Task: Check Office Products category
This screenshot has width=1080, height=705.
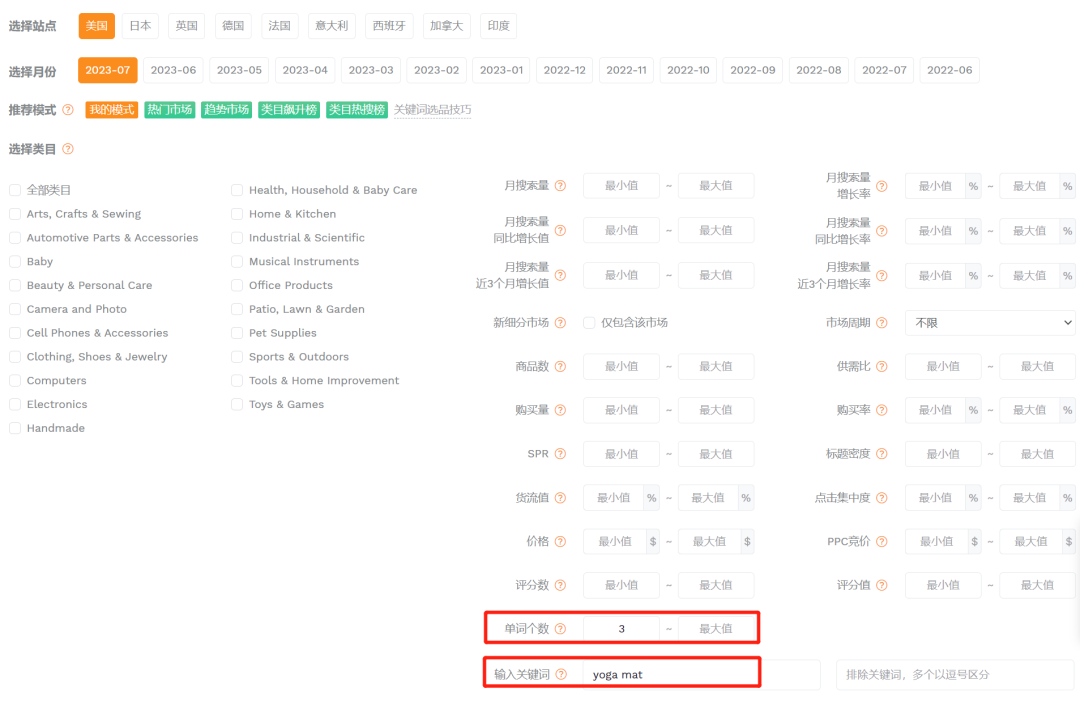Action: coord(237,285)
